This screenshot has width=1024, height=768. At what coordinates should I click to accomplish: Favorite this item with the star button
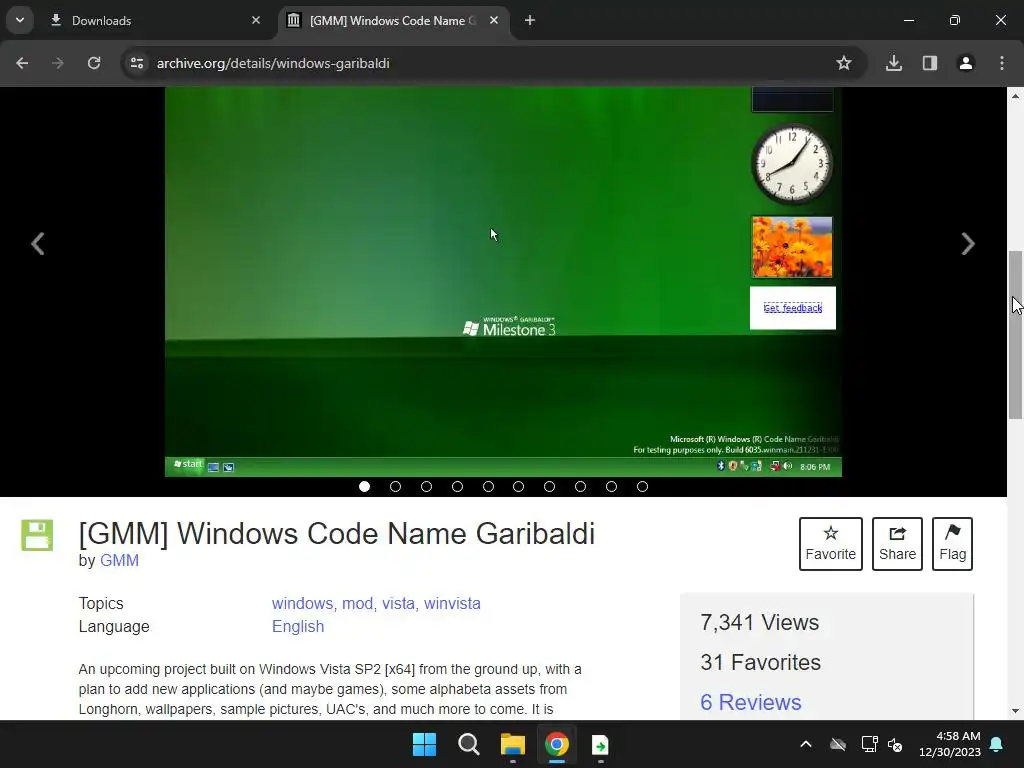(831, 544)
